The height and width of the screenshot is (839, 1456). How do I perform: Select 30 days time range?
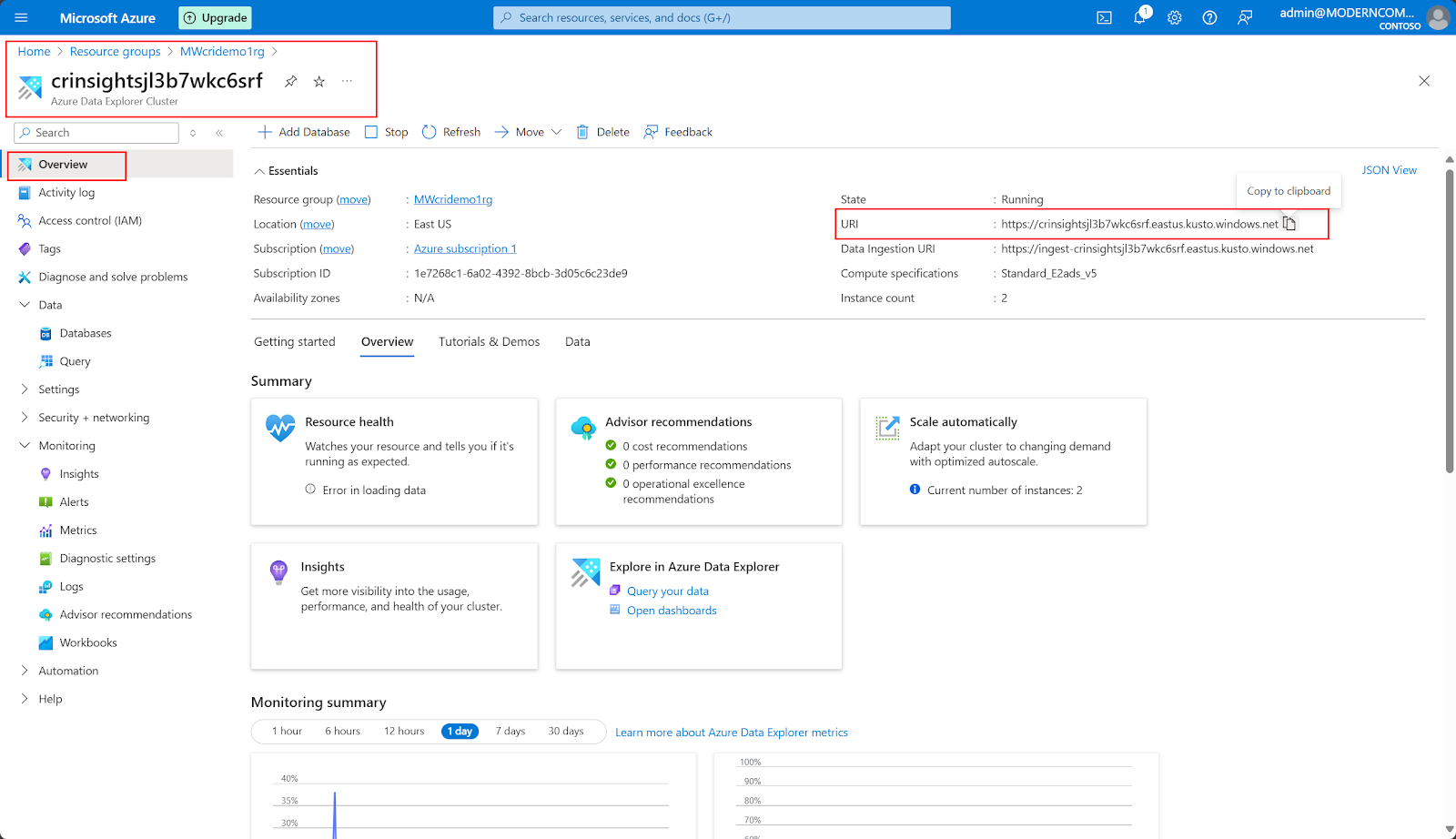tap(566, 732)
